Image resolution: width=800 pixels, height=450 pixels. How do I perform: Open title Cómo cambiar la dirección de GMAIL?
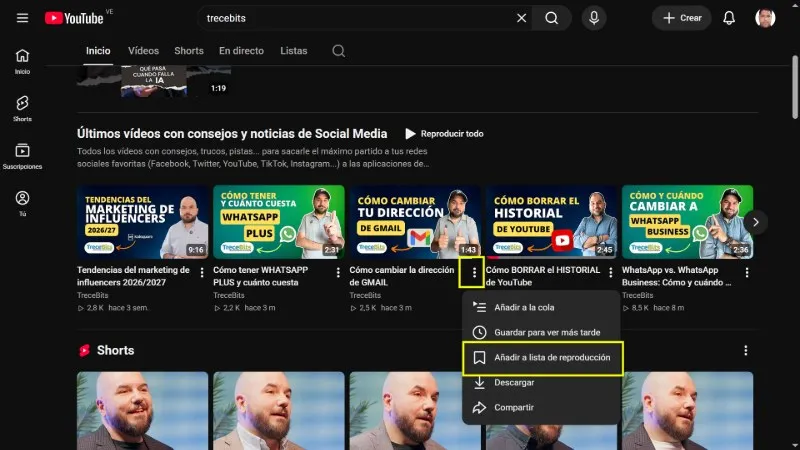(x=402, y=276)
